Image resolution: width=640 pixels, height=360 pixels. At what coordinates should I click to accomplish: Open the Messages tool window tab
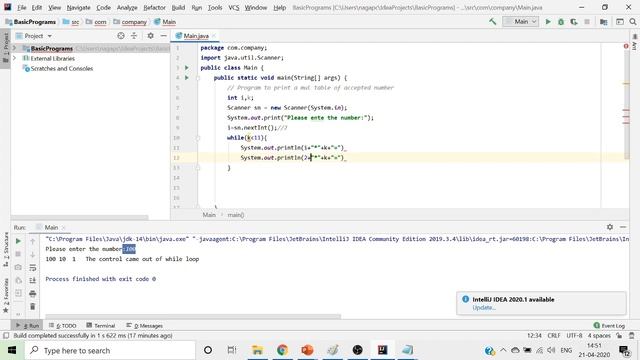pos(144,326)
